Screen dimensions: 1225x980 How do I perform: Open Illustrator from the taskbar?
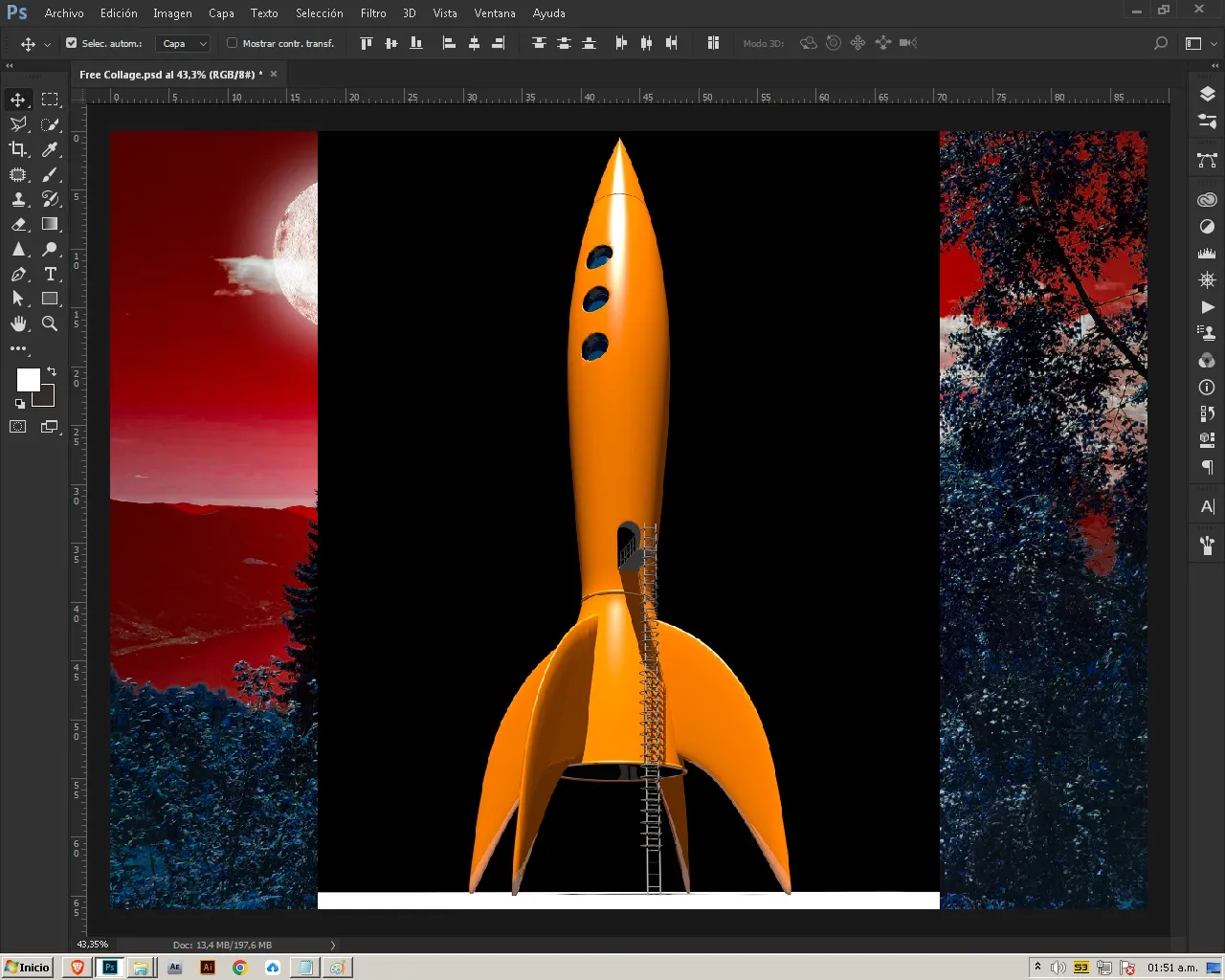(207, 967)
